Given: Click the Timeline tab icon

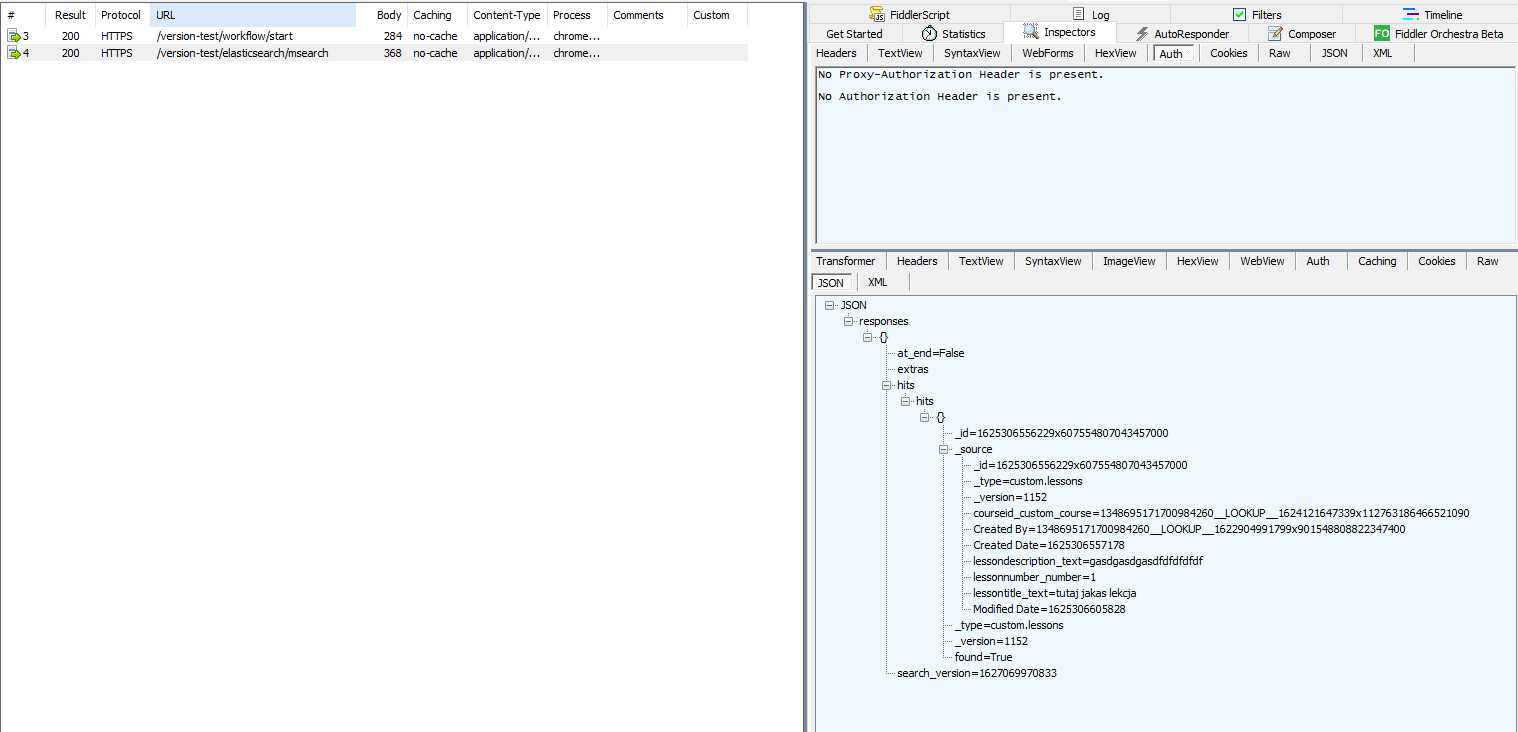Looking at the screenshot, I should tap(1410, 14).
